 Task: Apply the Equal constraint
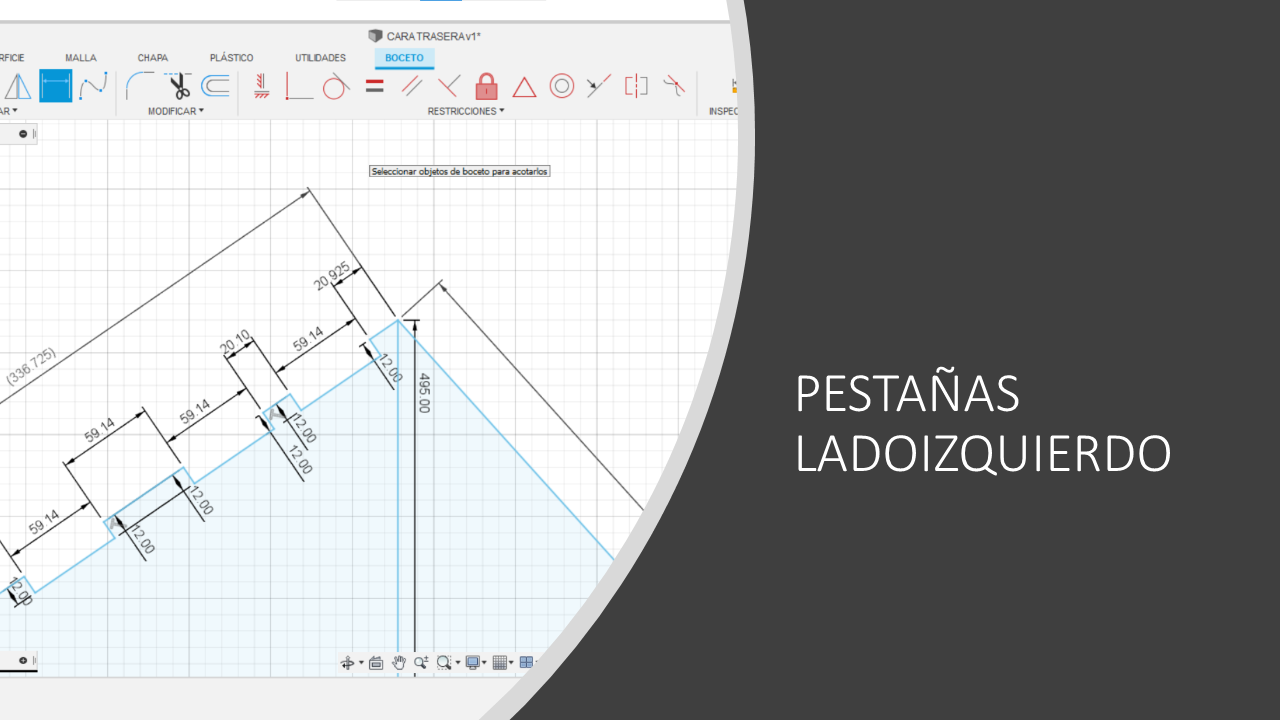(x=374, y=86)
